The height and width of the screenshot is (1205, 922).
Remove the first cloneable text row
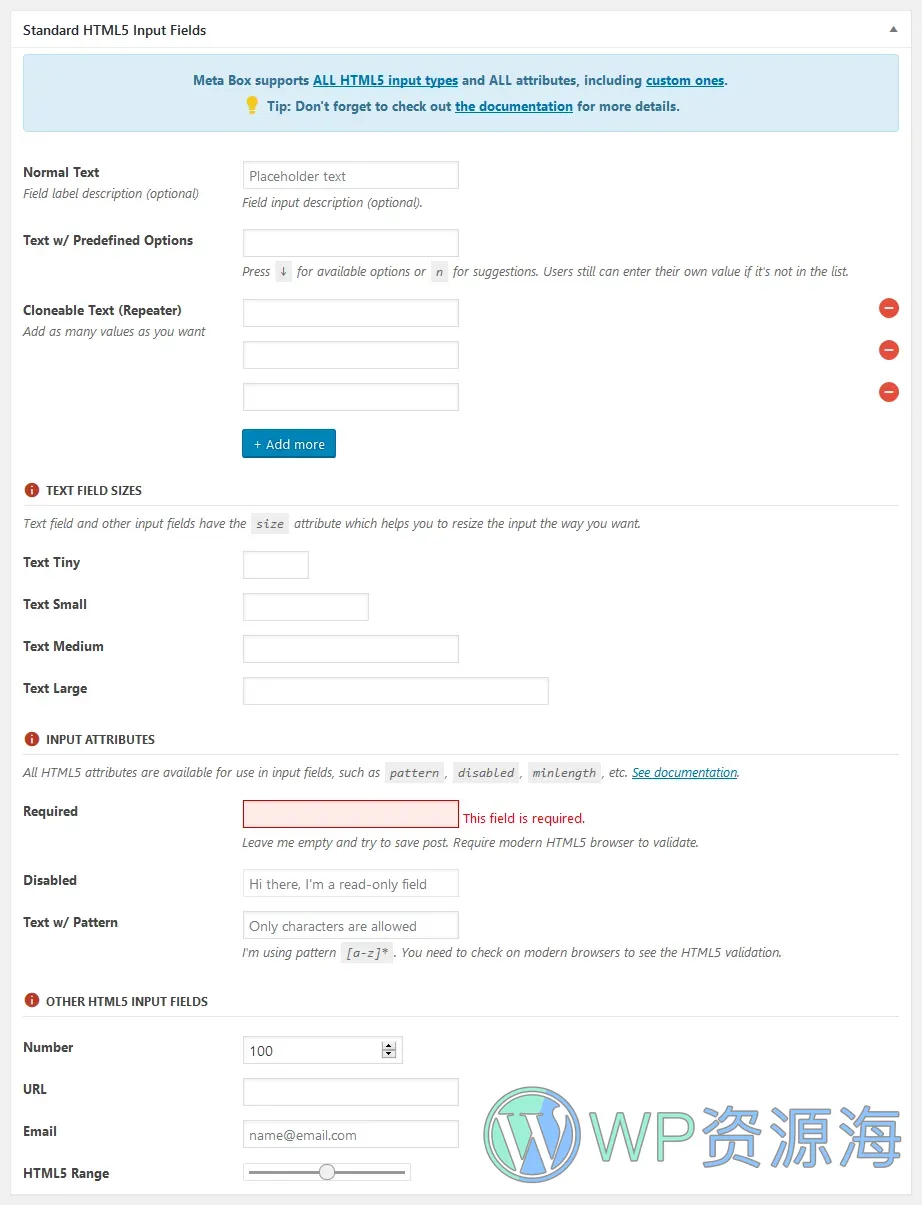(x=888, y=308)
